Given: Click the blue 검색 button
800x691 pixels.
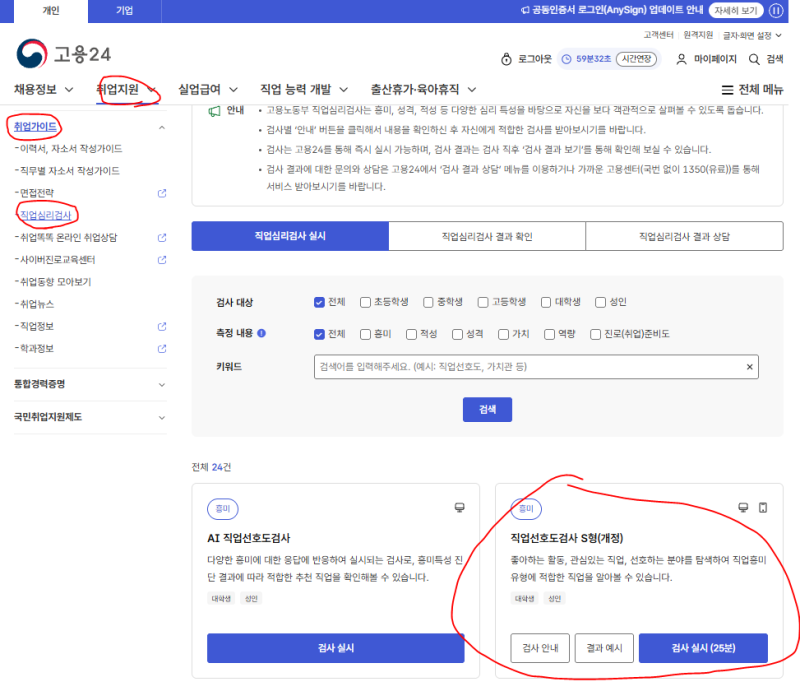Looking at the screenshot, I should (x=487, y=409).
